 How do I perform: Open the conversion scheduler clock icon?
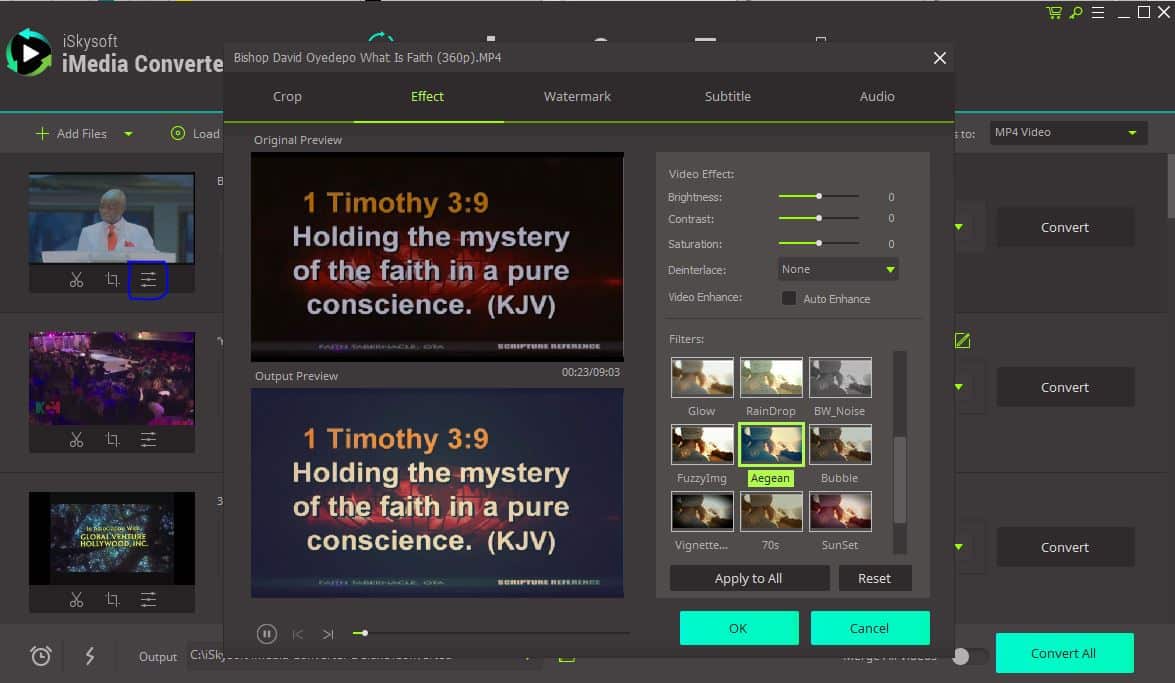point(40,656)
